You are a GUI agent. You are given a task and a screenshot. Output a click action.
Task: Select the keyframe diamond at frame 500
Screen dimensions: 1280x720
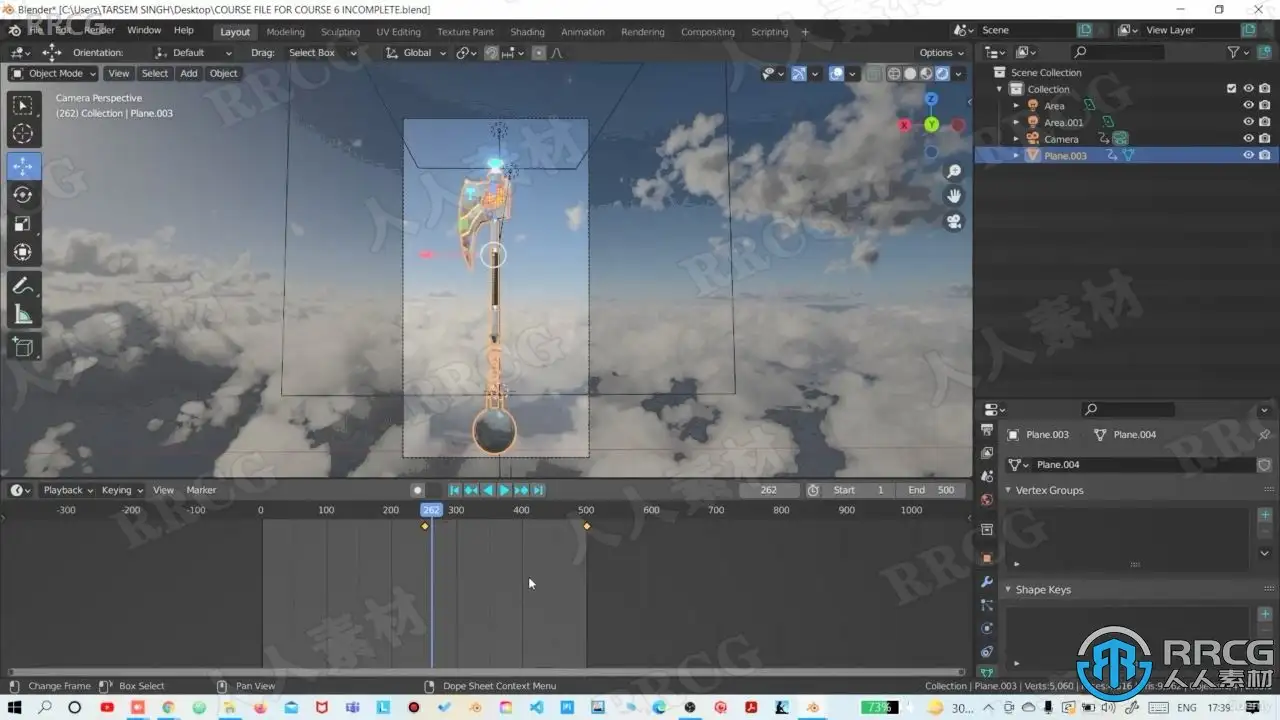tap(586, 526)
